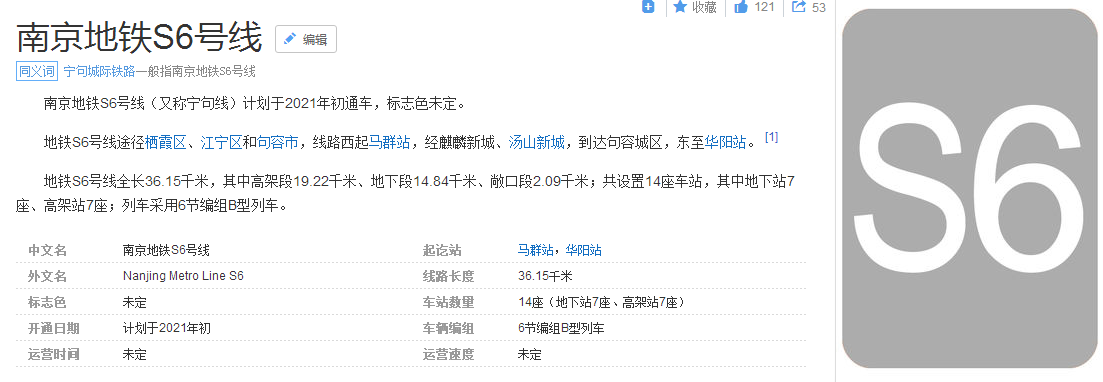This screenshot has height=382, width=1103.
Task: Click the 车辆编组 label
Action: pos(448,329)
